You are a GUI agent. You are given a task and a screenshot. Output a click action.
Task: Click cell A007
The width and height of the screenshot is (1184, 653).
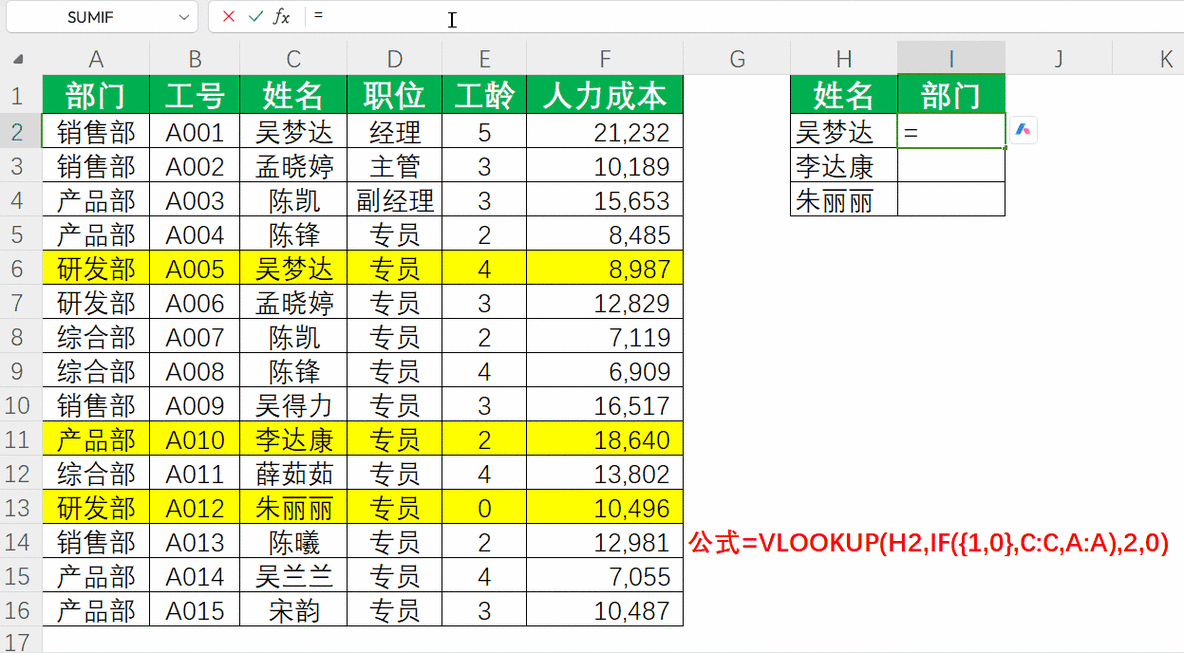[195, 337]
